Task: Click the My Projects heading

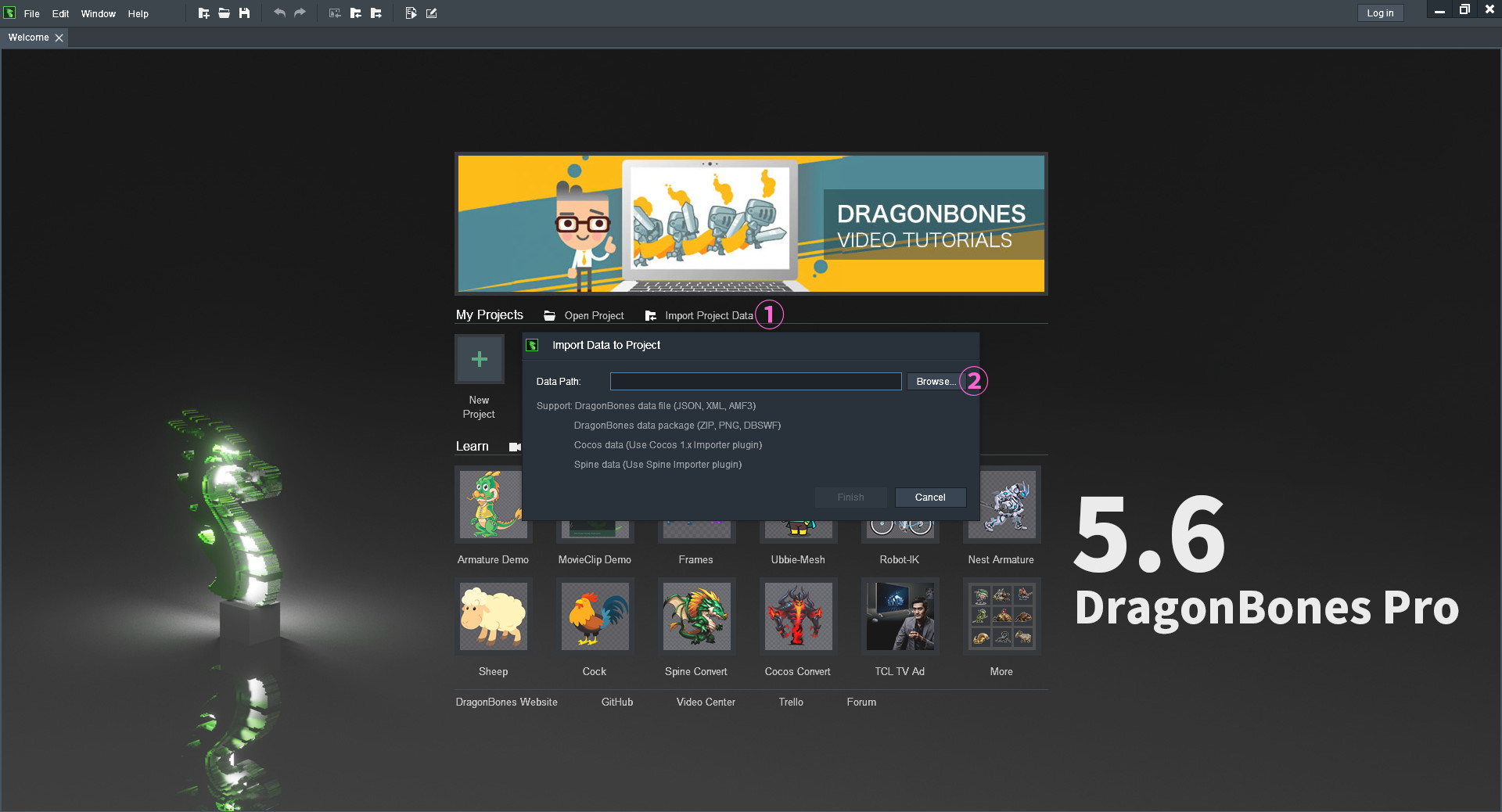Action: click(490, 314)
